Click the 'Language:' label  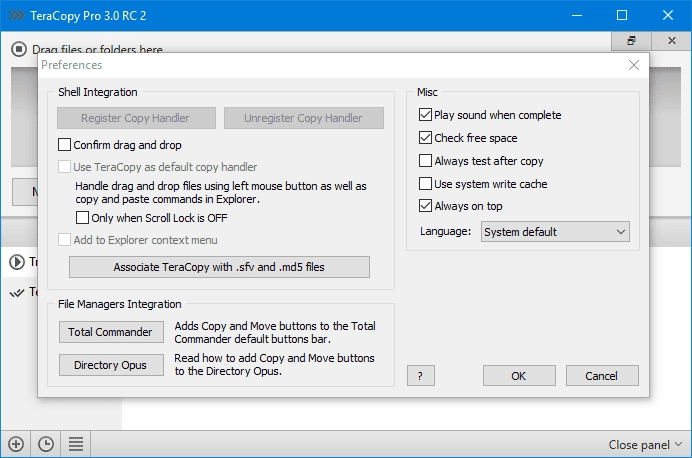(445, 231)
